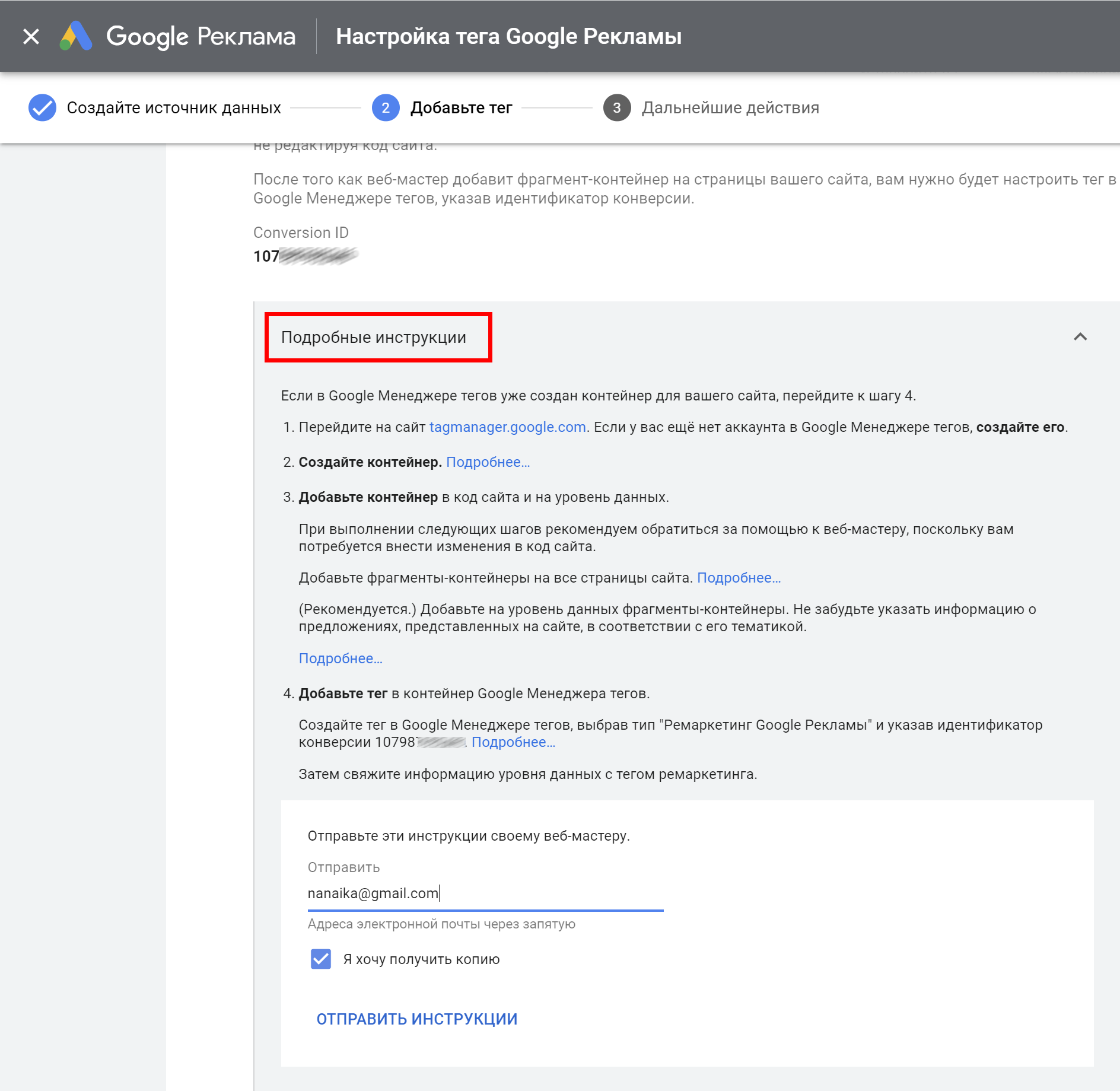Click 'Добавьте контейнер' bold step text
The height and width of the screenshot is (1091, 1120).
point(368,497)
